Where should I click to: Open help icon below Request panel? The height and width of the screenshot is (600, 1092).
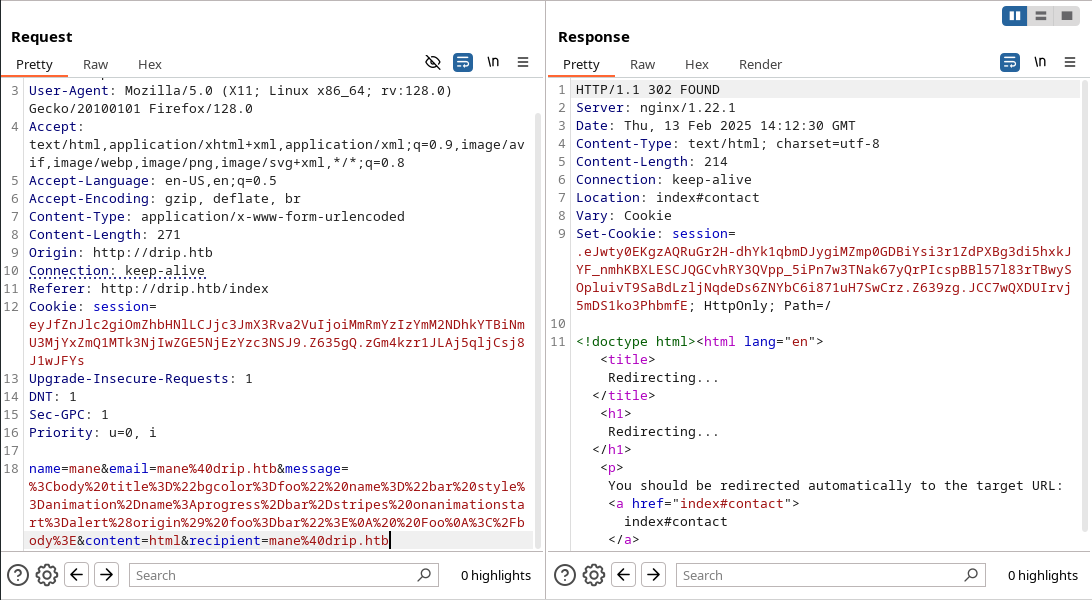(18, 575)
